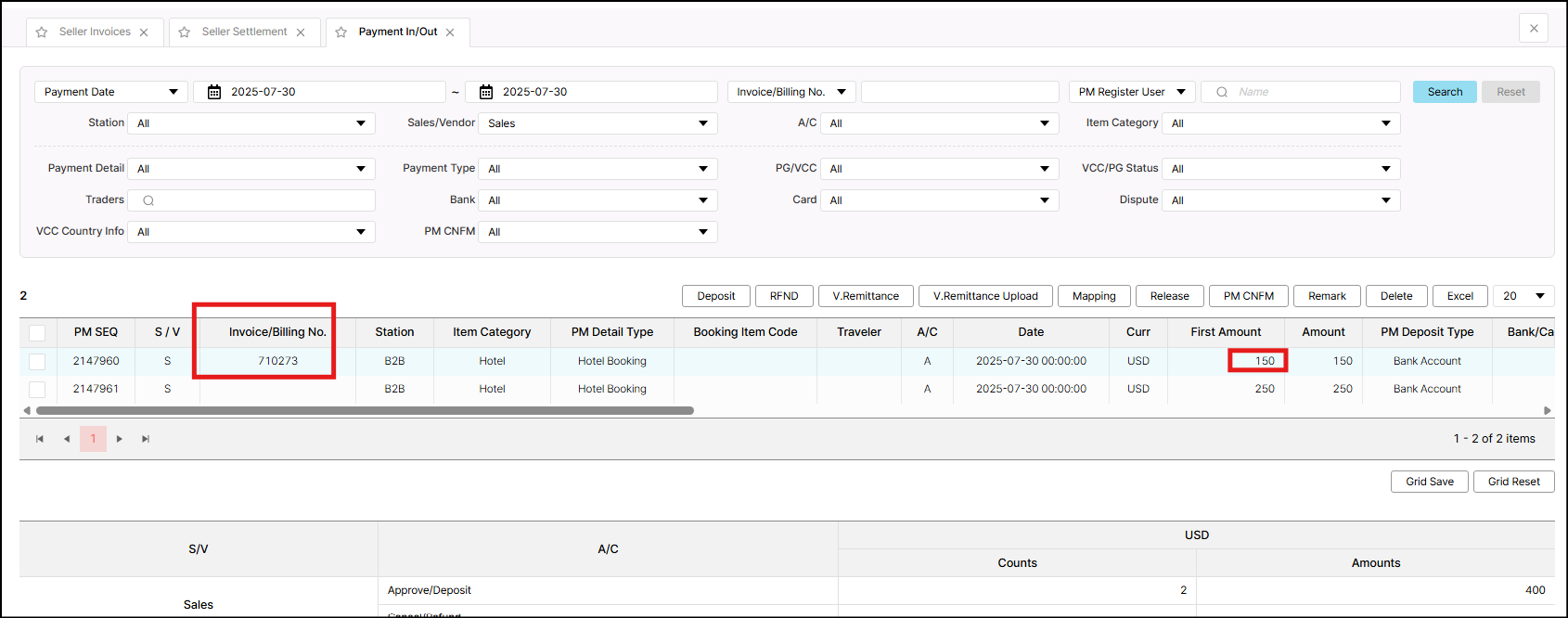
Task: Go to the last page of results
Action: (146, 439)
